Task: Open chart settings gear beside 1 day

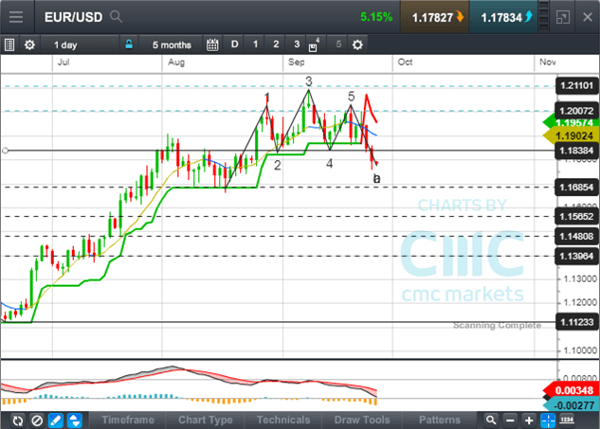Action: click(x=29, y=45)
